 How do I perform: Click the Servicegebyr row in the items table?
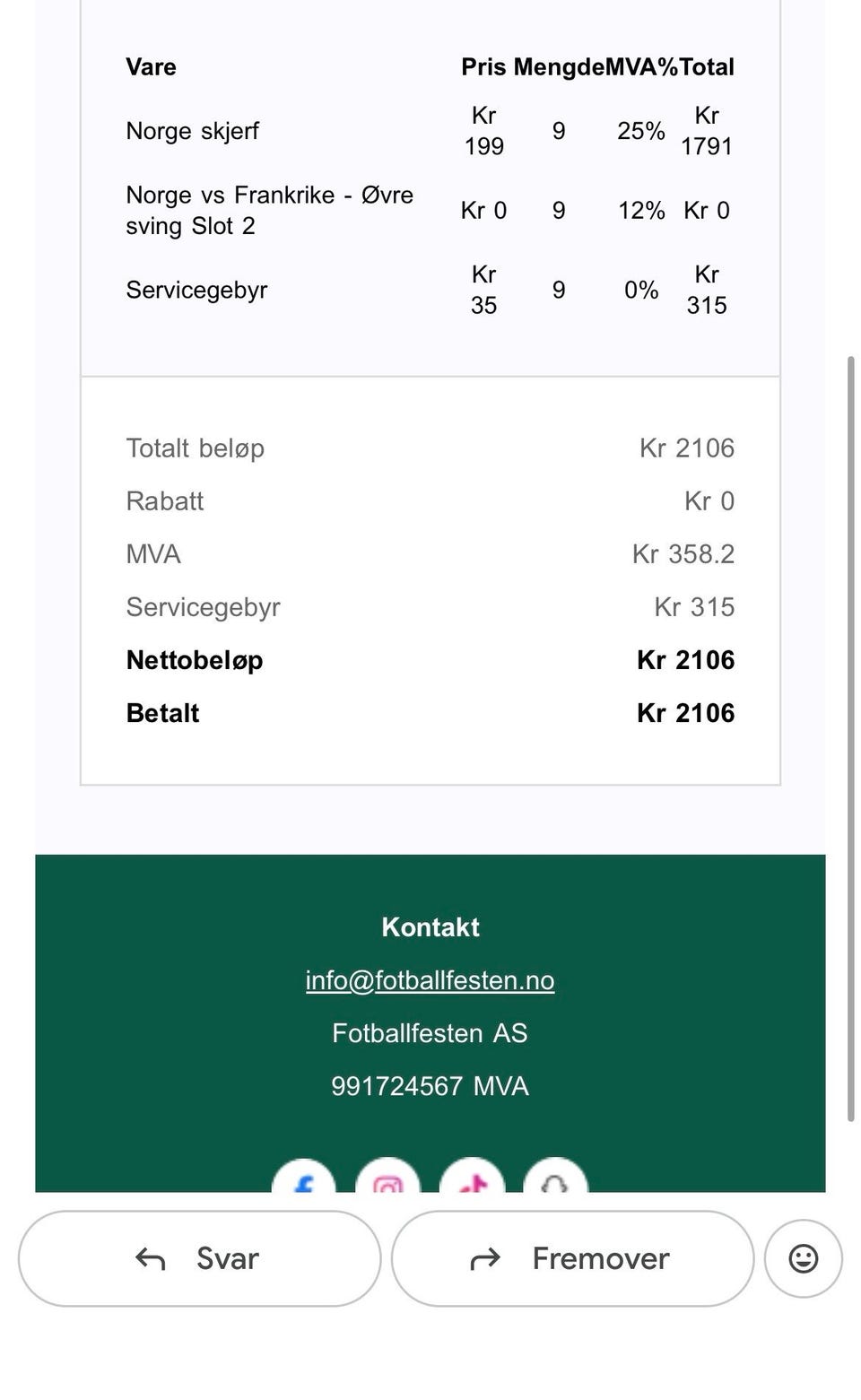pyautogui.click(x=430, y=290)
